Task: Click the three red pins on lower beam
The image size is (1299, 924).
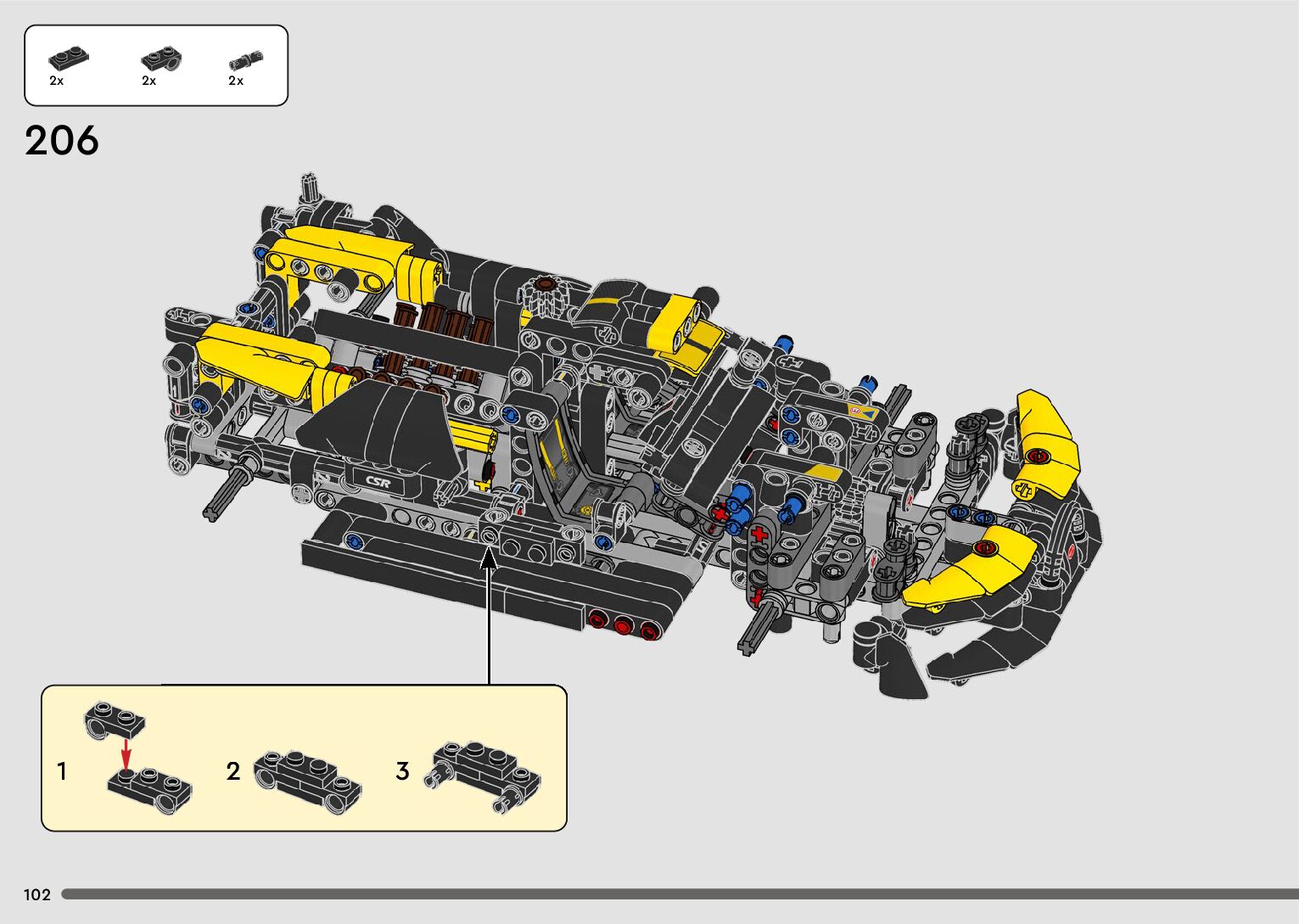Action: (623, 624)
